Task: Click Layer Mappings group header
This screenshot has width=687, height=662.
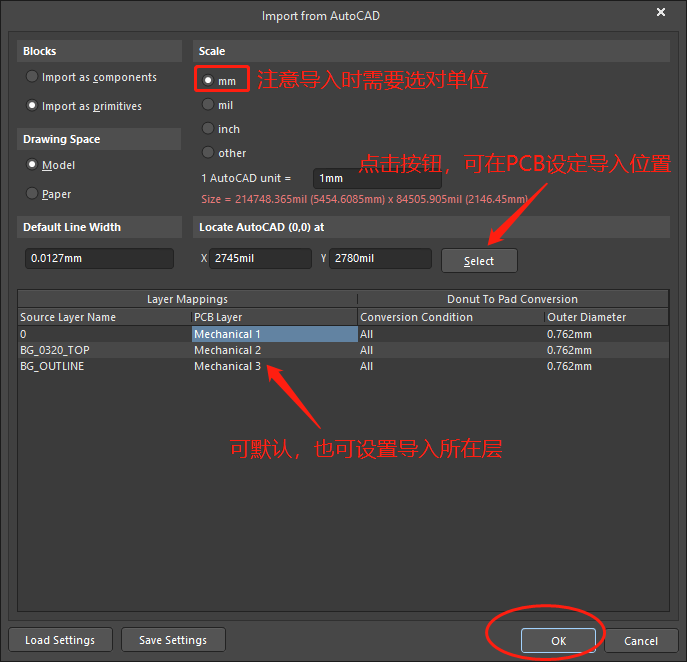Action: coord(188,299)
